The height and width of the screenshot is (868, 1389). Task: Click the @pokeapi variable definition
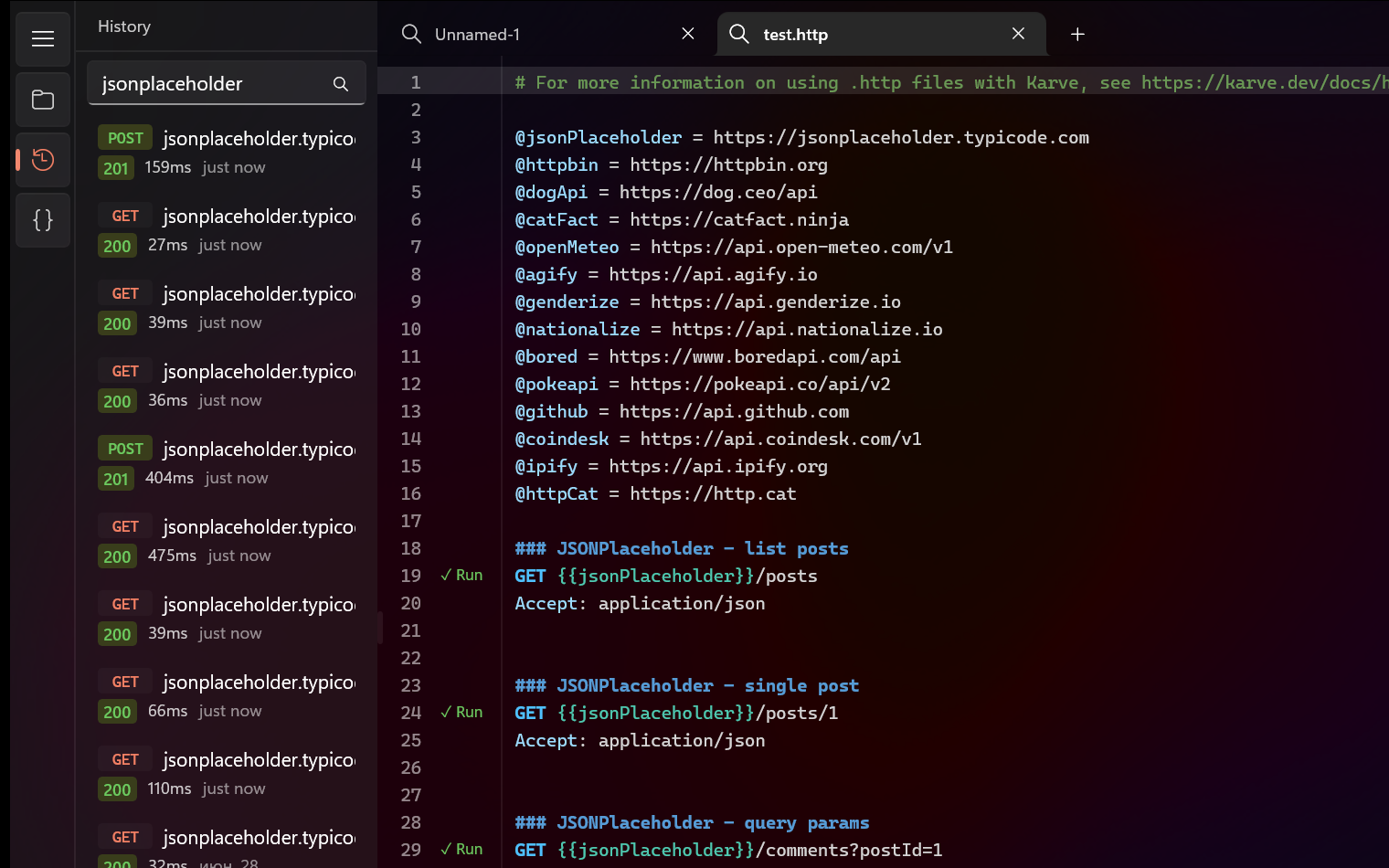tap(557, 384)
